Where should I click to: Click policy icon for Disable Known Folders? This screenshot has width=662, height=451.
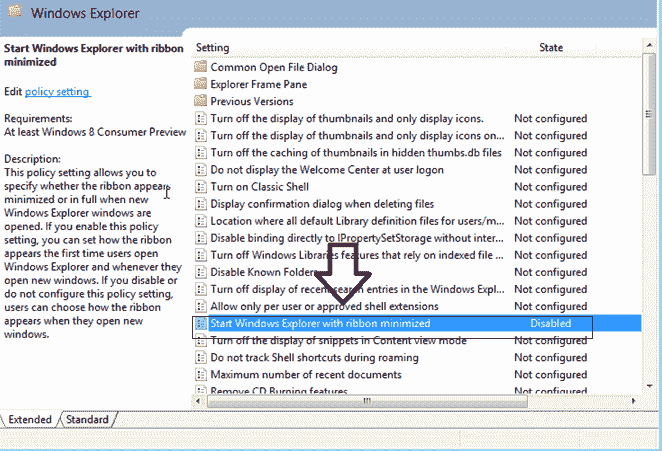(x=201, y=272)
